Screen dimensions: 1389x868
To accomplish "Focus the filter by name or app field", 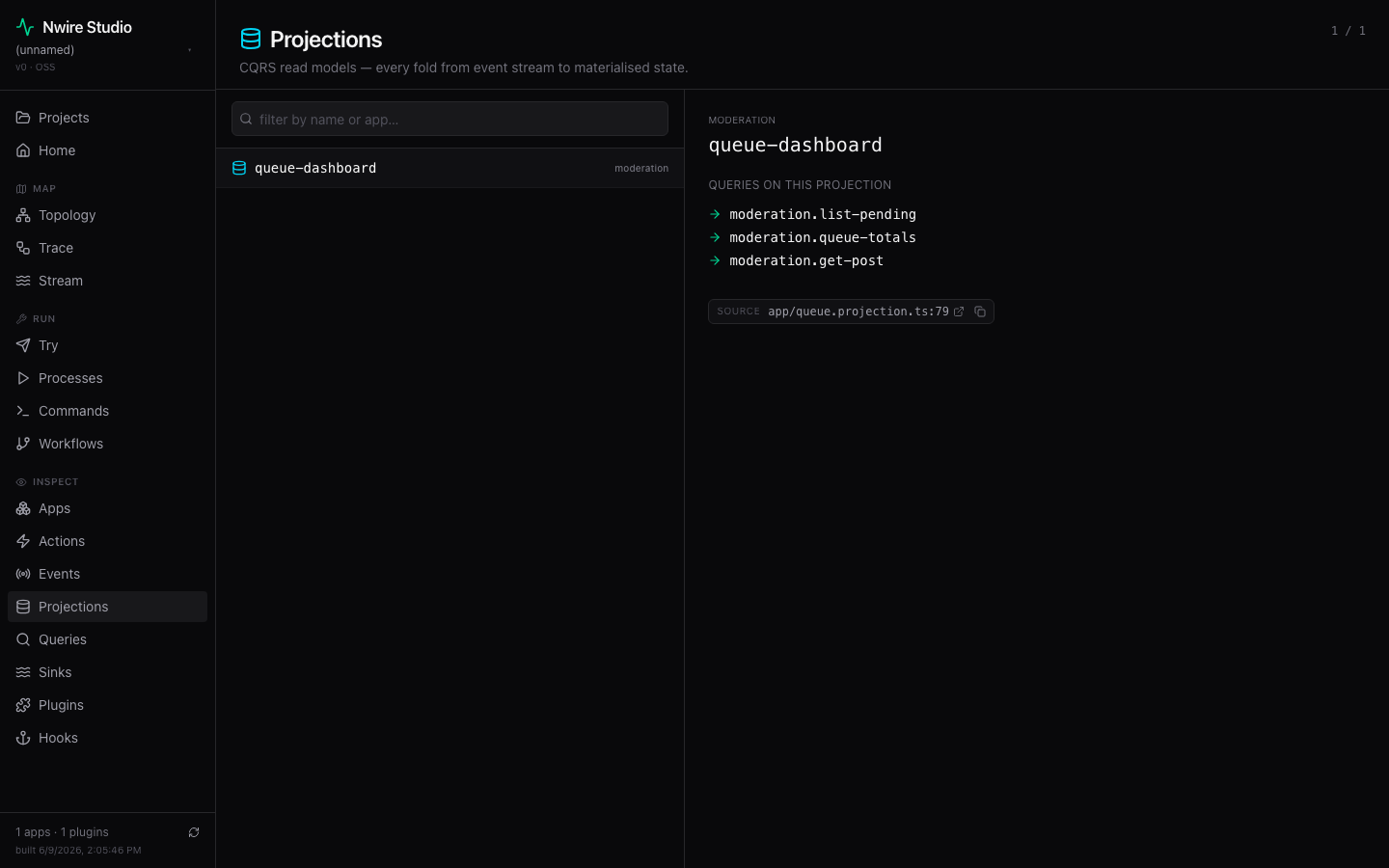I will click(449, 119).
